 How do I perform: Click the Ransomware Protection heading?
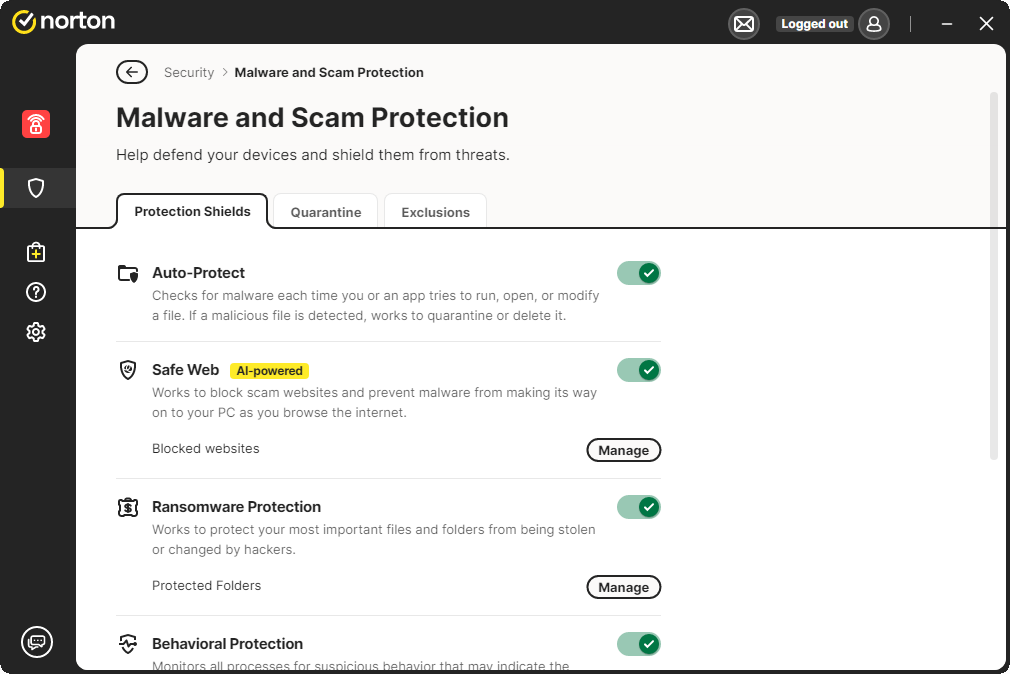[x=236, y=506]
